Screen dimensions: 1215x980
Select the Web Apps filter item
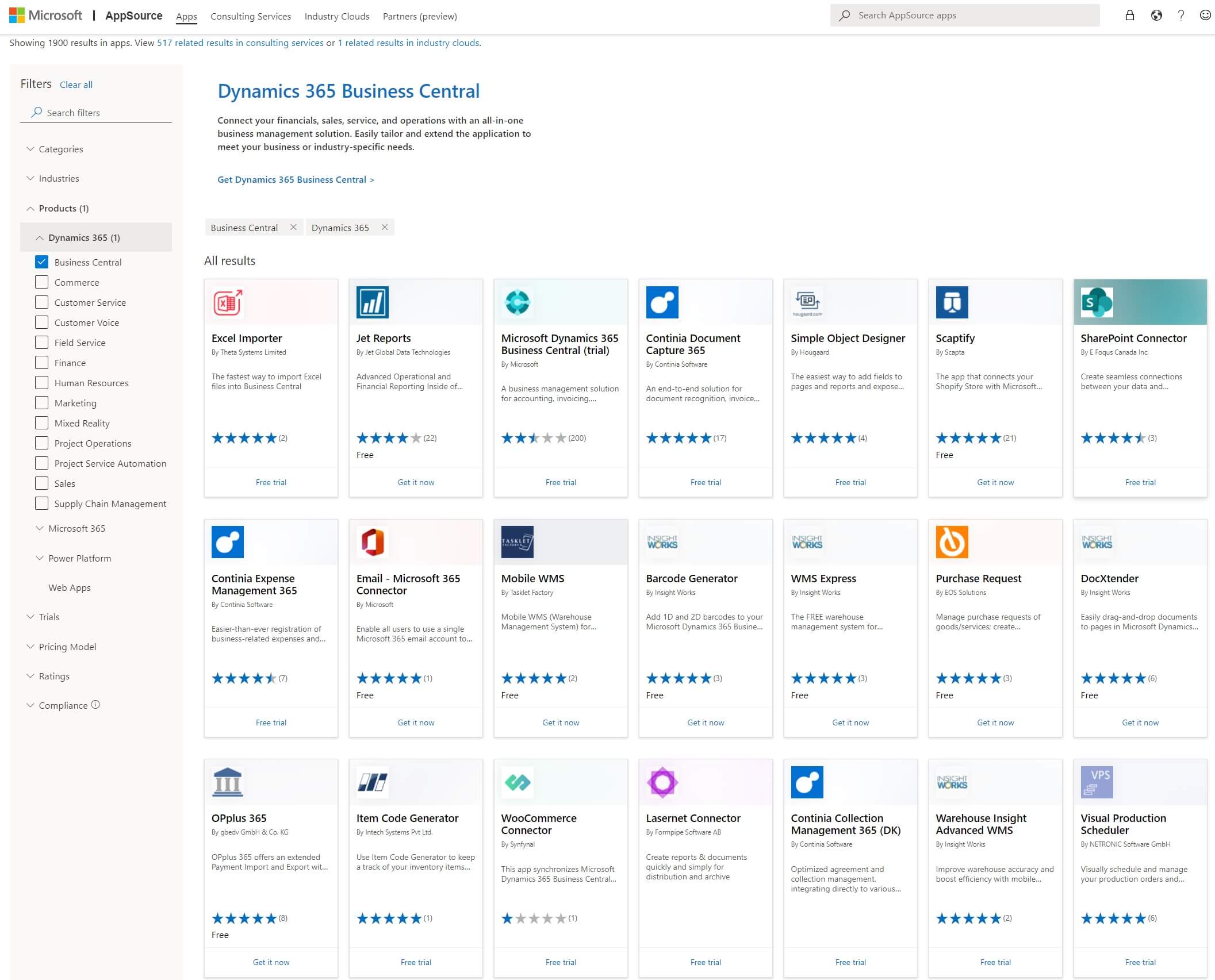[x=70, y=587]
